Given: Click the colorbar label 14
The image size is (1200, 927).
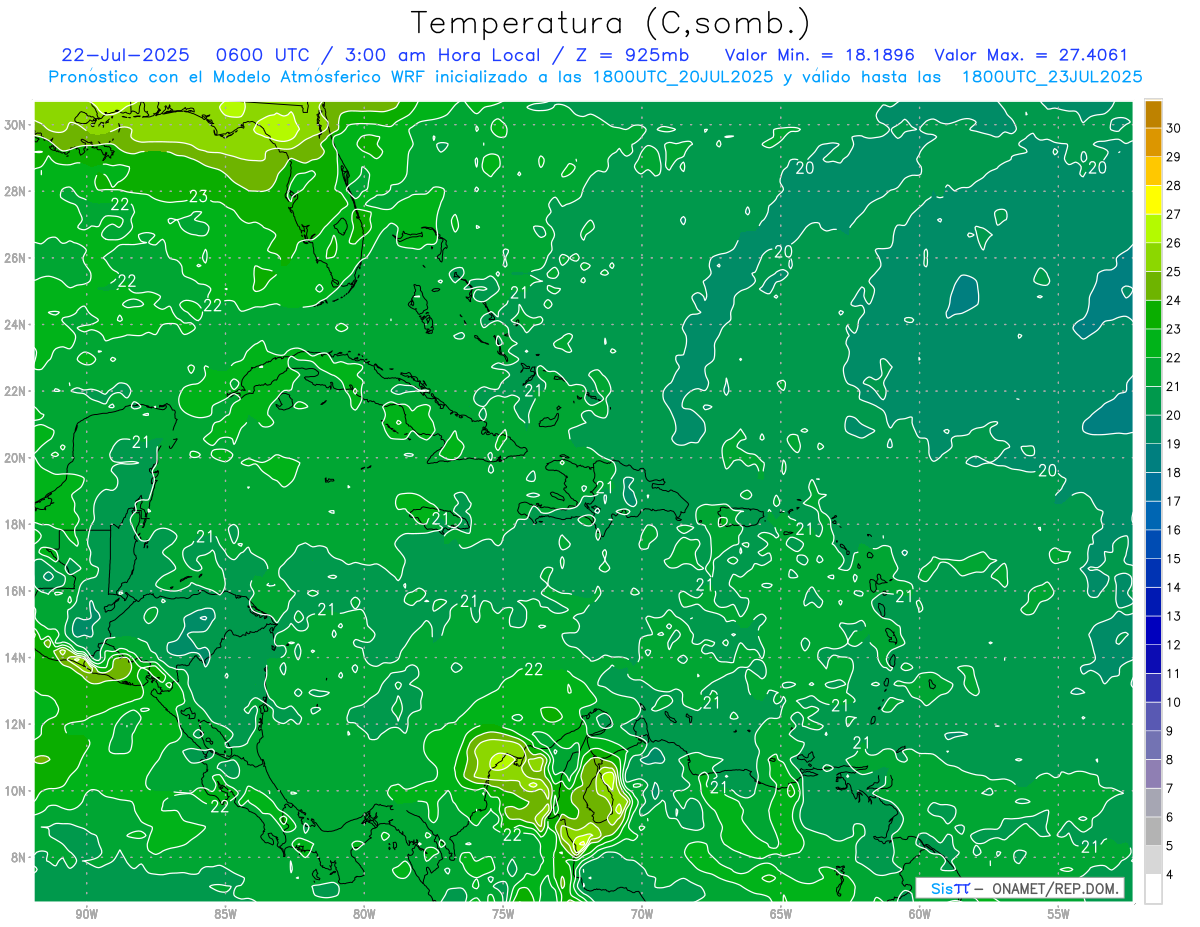Looking at the screenshot, I should [1173, 587].
